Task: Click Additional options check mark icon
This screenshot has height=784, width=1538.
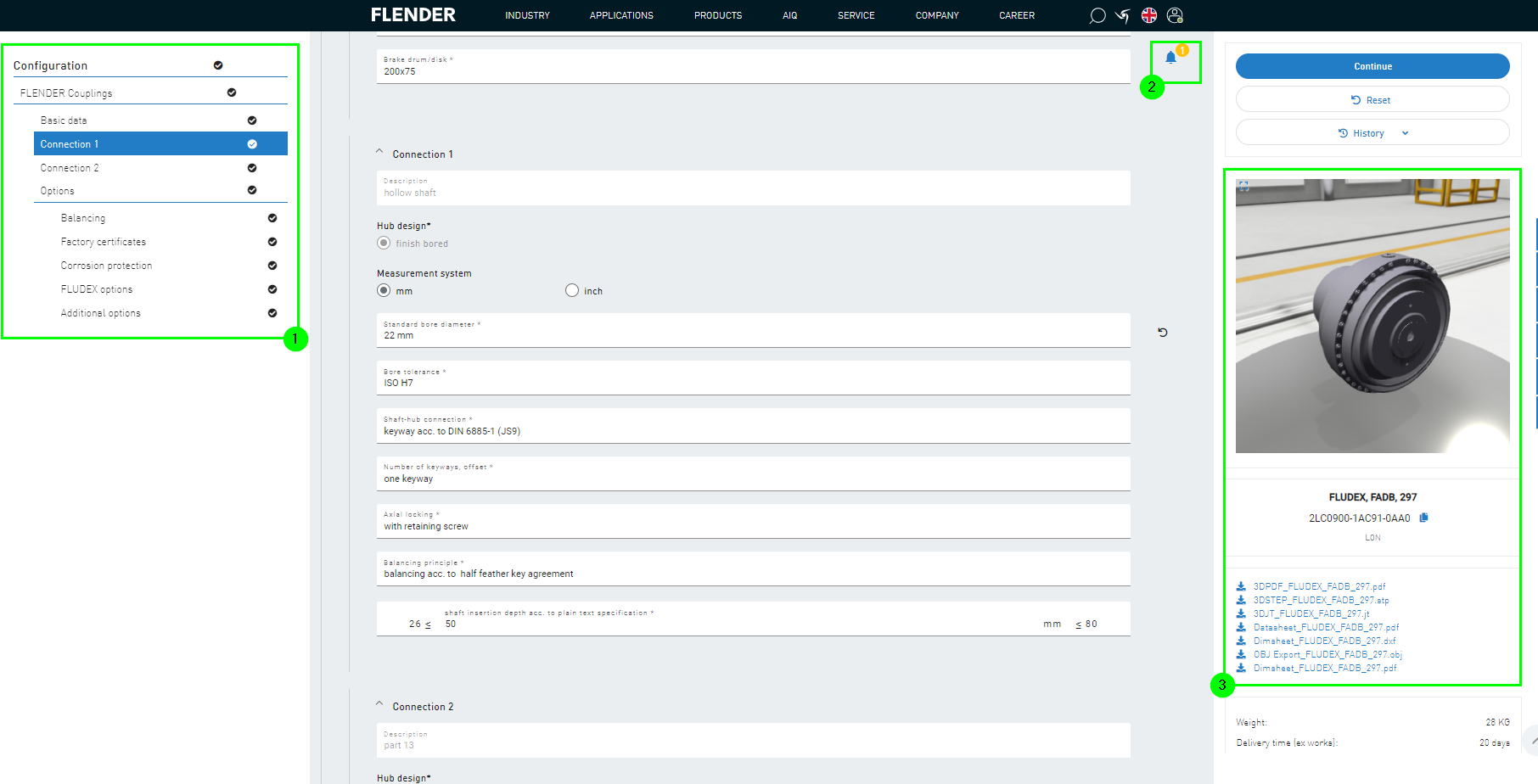Action: tap(272, 313)
